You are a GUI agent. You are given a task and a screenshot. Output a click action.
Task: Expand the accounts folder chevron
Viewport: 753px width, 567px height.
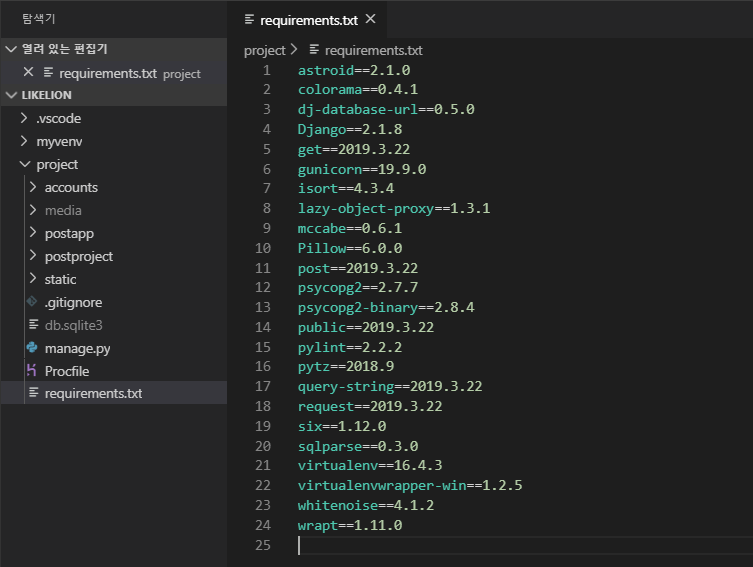(x=33, y=187)
